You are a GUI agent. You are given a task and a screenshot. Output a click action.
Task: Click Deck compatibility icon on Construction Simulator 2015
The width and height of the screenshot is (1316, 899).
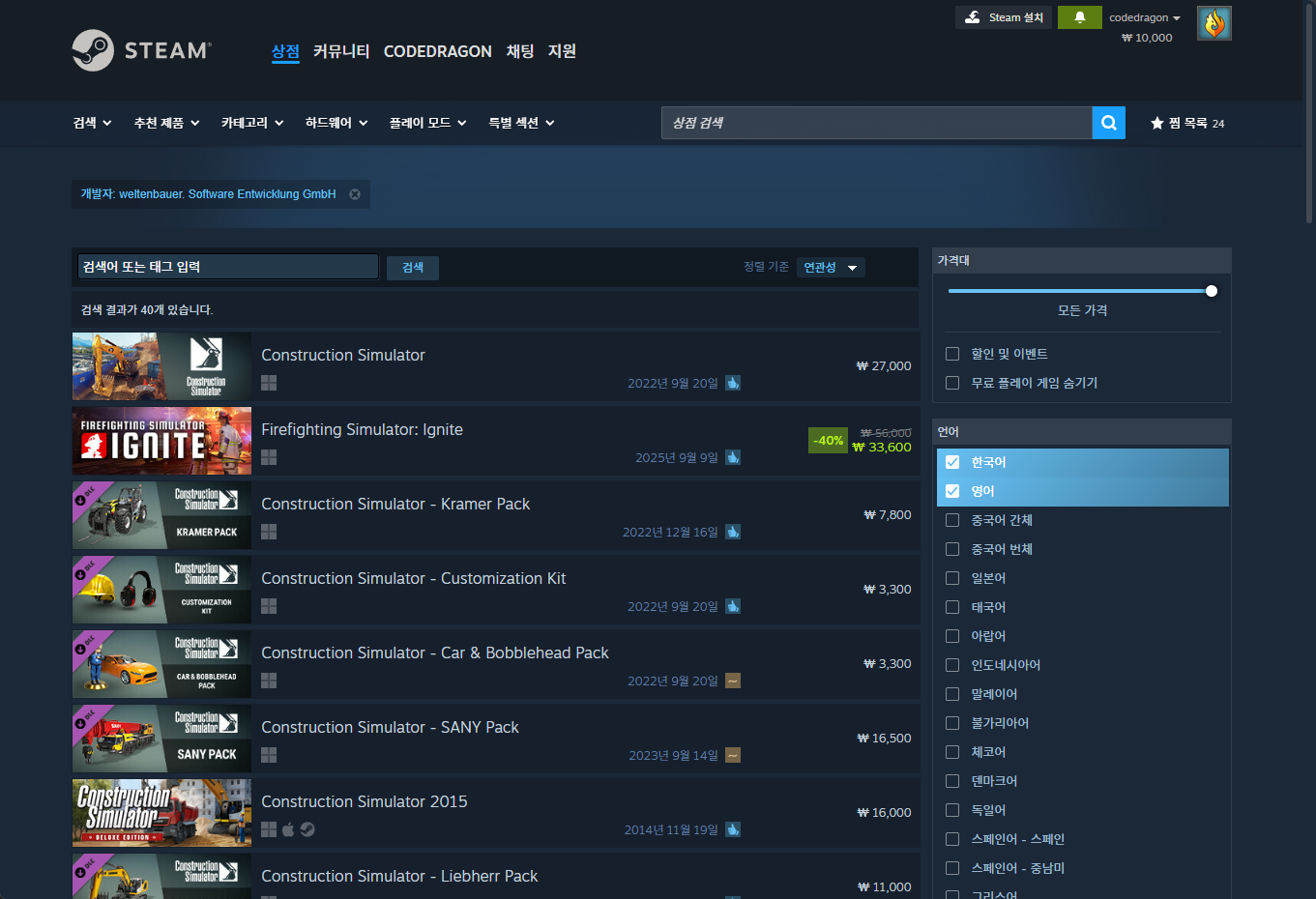(x=733, y=829)
